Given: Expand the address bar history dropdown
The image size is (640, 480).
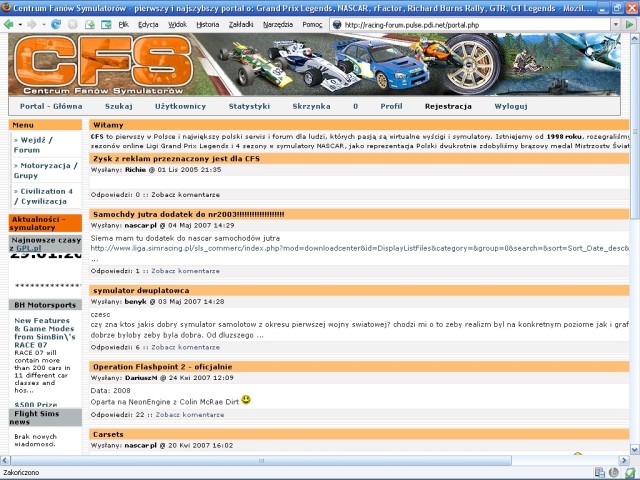Looking at the screenshot, I should 616,25.
